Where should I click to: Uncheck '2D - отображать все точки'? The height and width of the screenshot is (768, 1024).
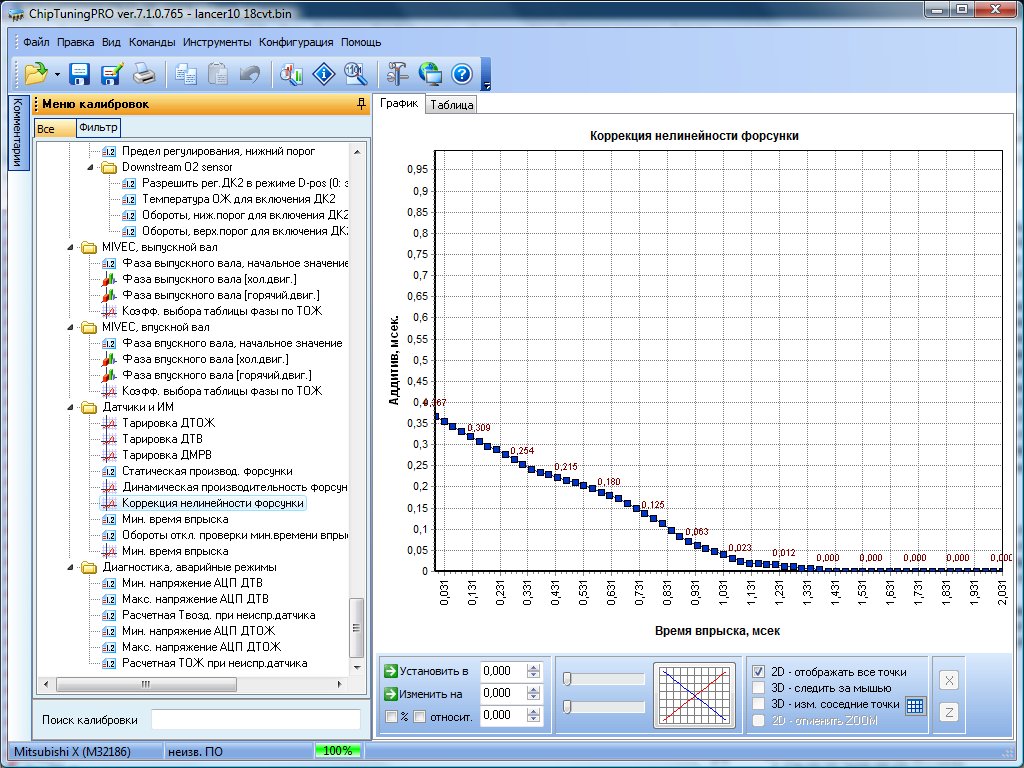coord(759,671)
